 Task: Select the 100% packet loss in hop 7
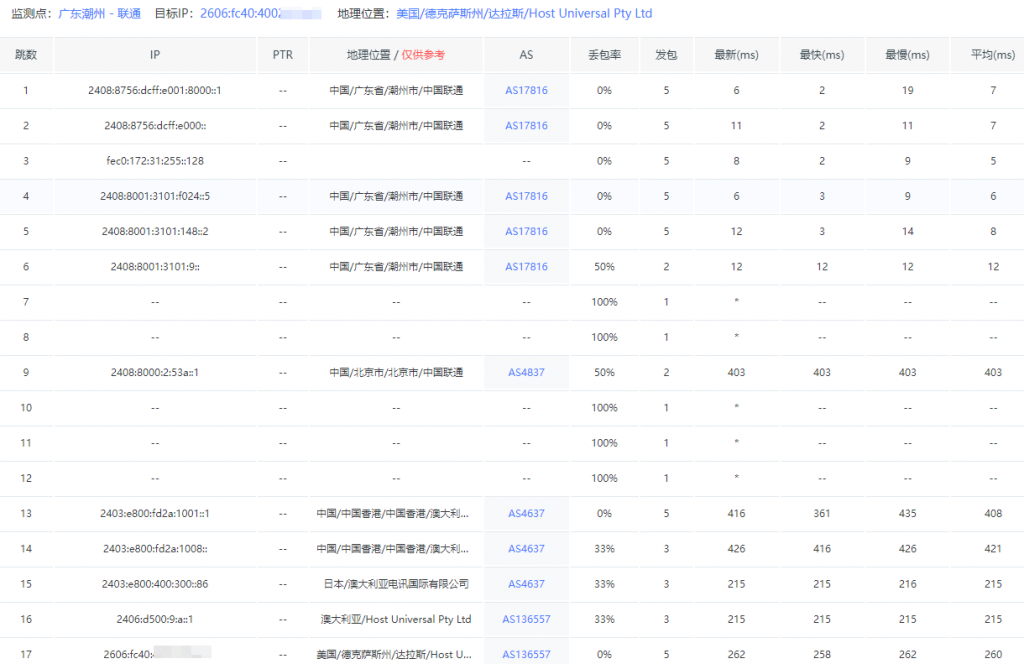(x=605, y=302)
